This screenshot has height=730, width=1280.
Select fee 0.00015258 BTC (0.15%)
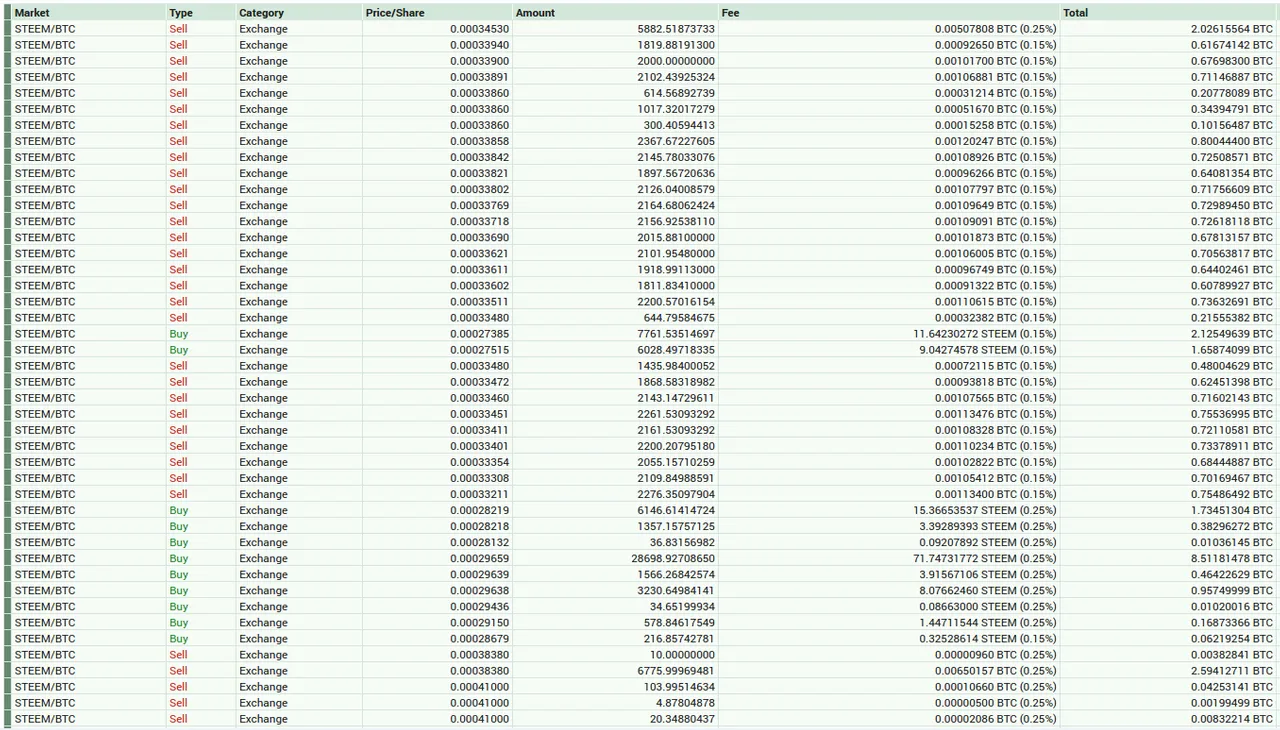pos(995,125)
